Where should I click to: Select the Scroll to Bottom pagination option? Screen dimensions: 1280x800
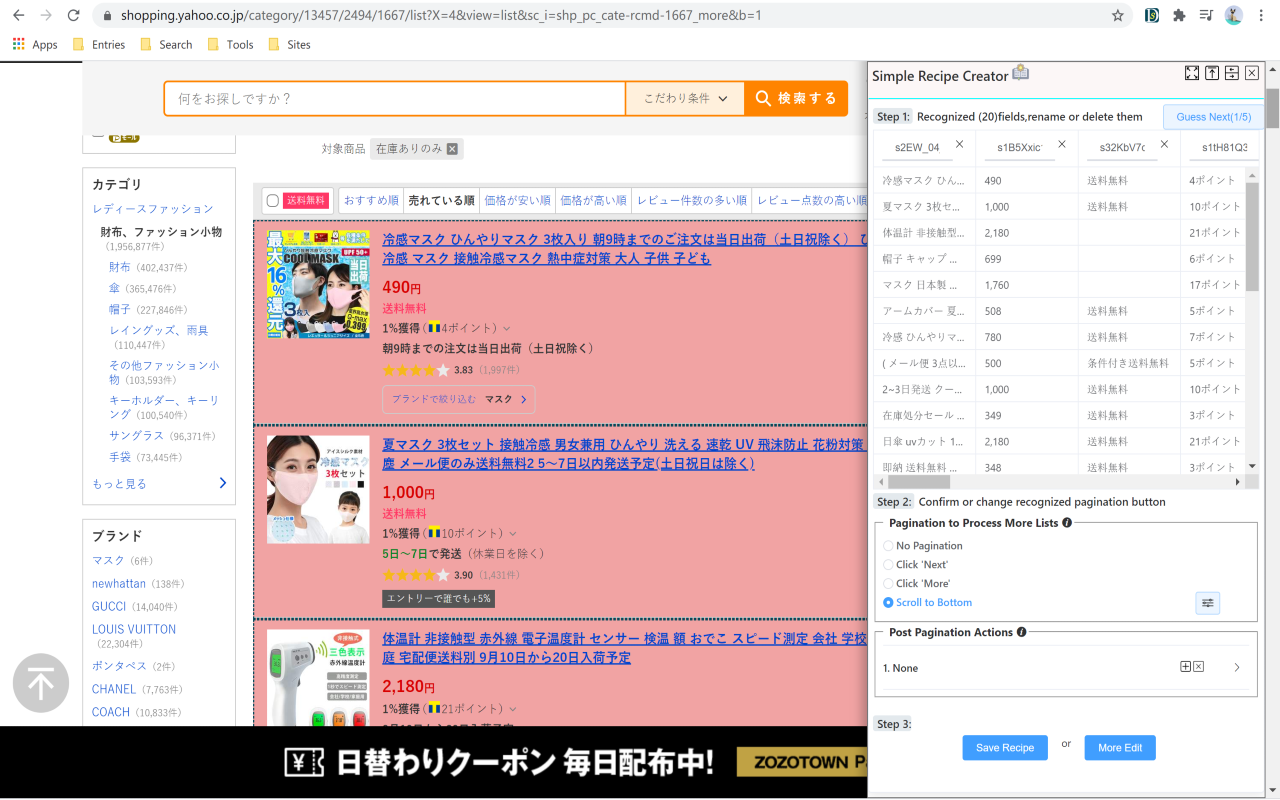click(x=888, y=602)
